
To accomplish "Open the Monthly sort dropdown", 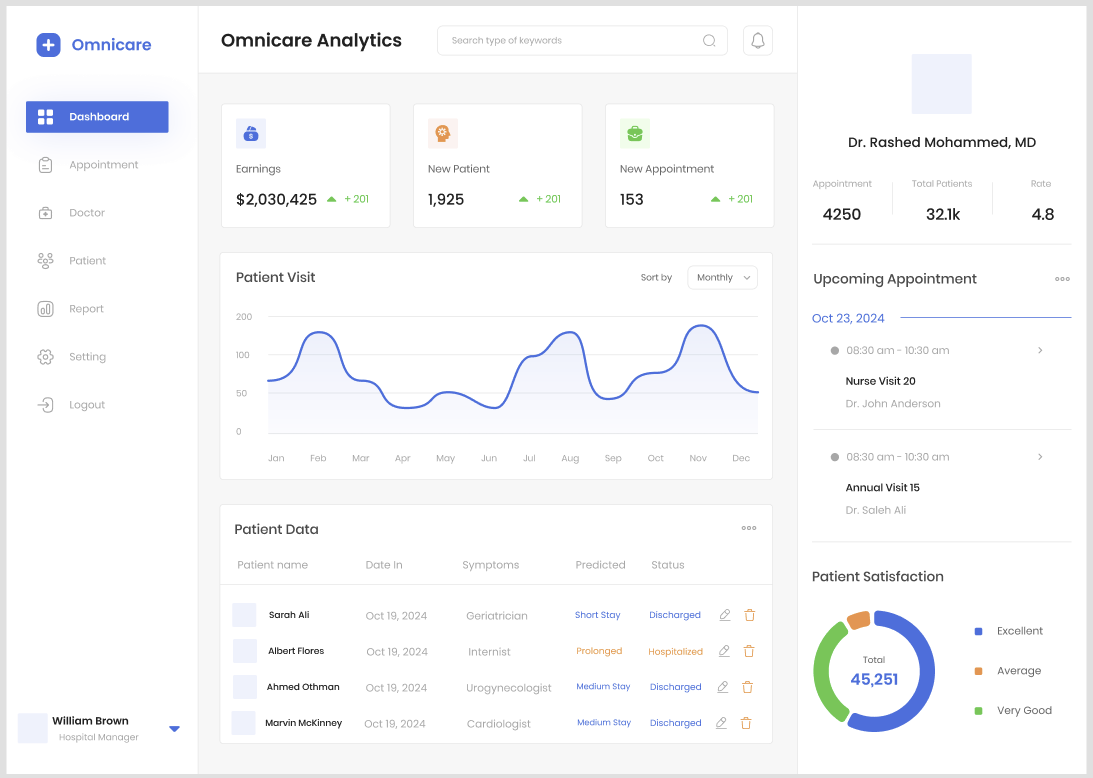I will tap(722, 278).
